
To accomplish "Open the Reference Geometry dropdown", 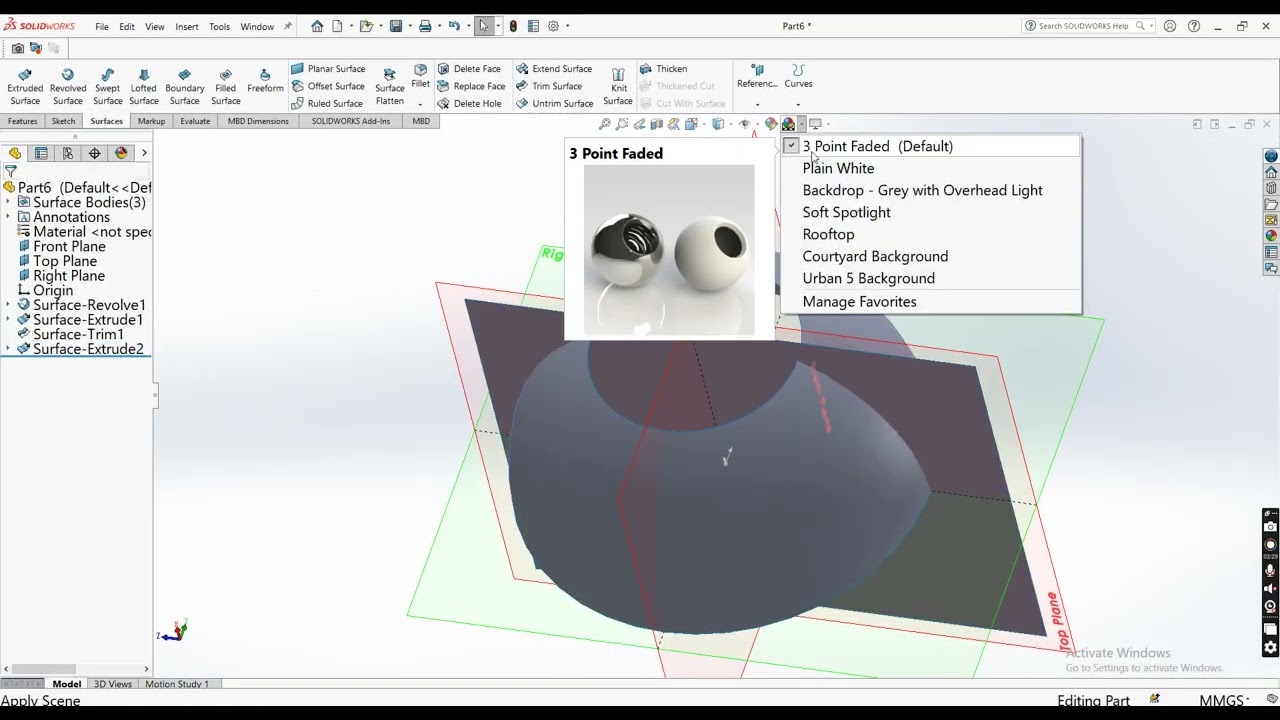I will pyautogui.click(x=757, y=104).
